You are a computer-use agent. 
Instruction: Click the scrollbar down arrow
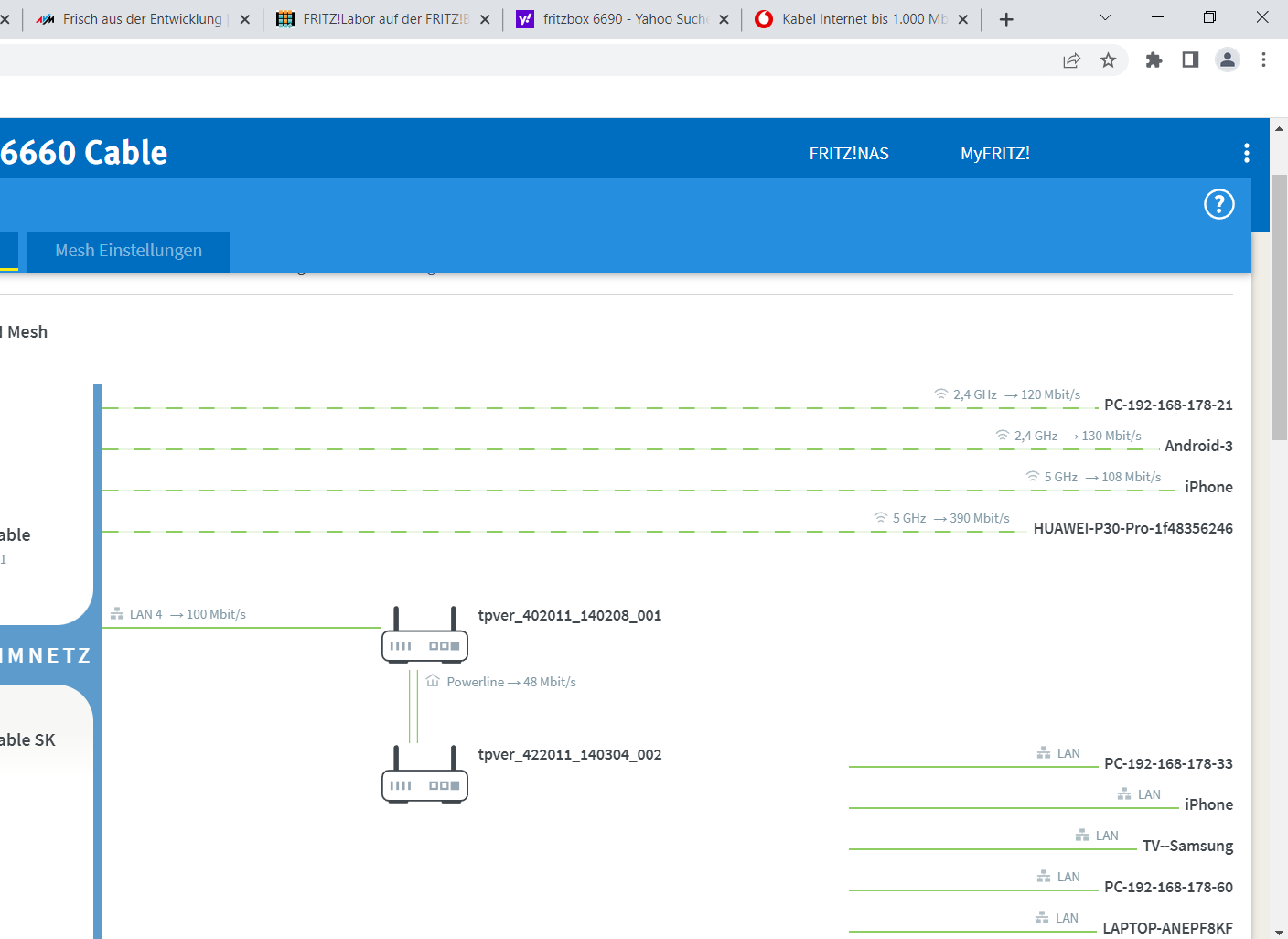[x=1279, y=931]
